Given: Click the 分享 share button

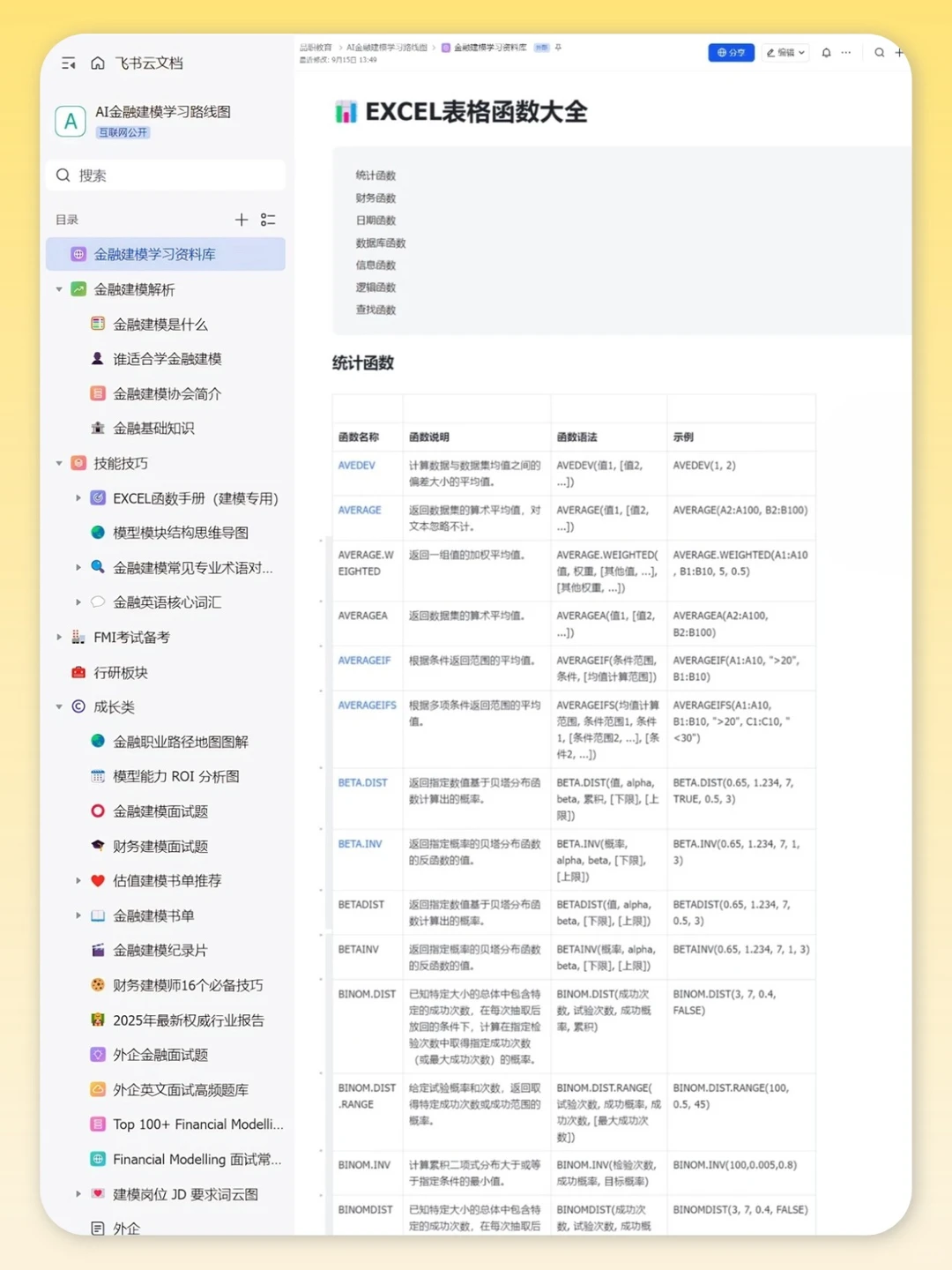Looking at the screenshot, I should (x=731, y=53).
